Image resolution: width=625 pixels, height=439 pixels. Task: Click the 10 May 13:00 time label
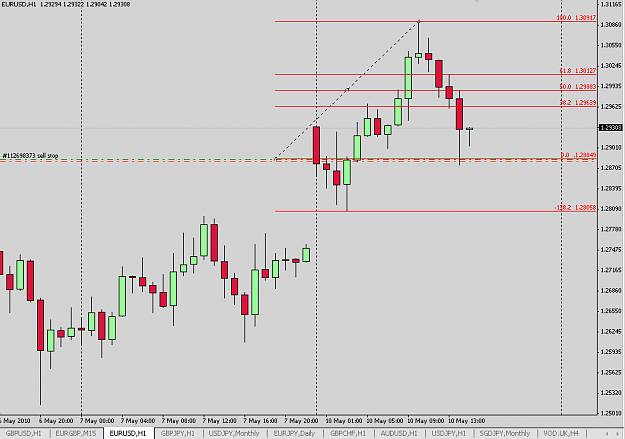tap(466, 421)
